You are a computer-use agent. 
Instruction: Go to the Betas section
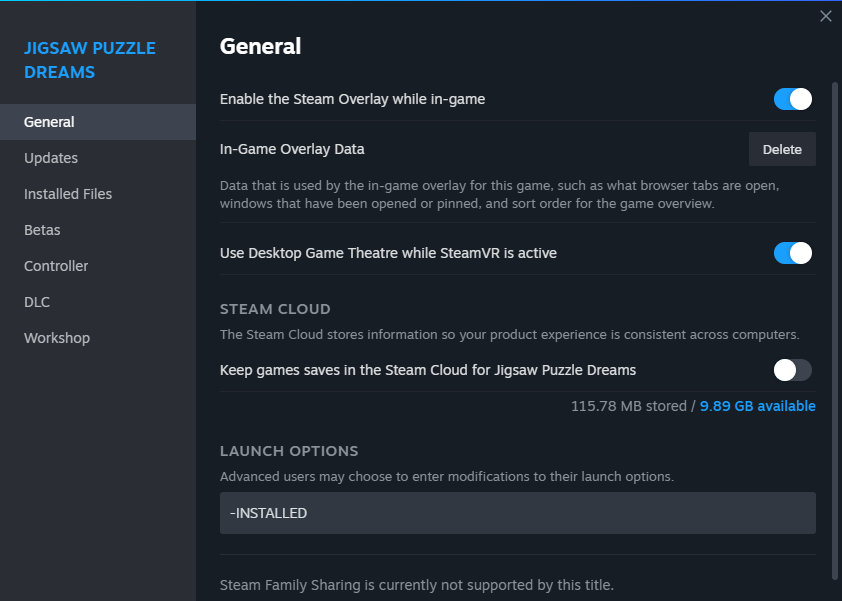coord(42,230)
